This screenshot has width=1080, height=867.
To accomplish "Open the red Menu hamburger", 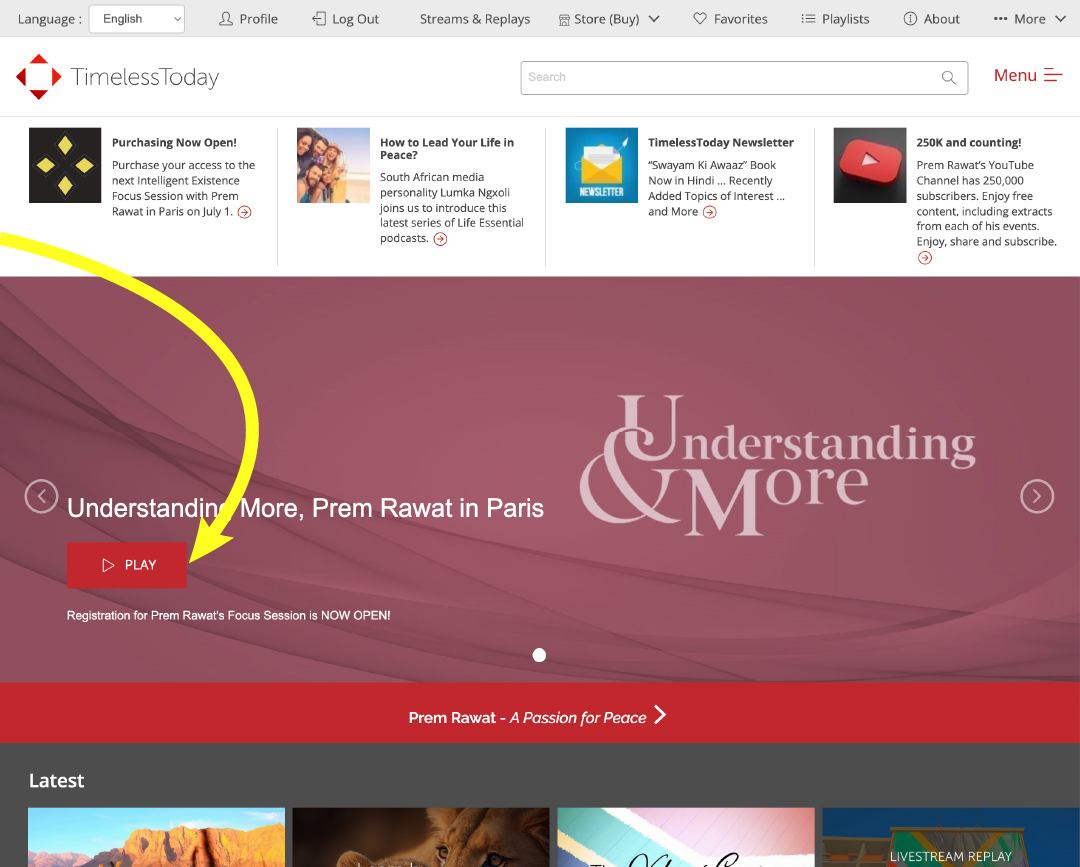I will 1028,75.
